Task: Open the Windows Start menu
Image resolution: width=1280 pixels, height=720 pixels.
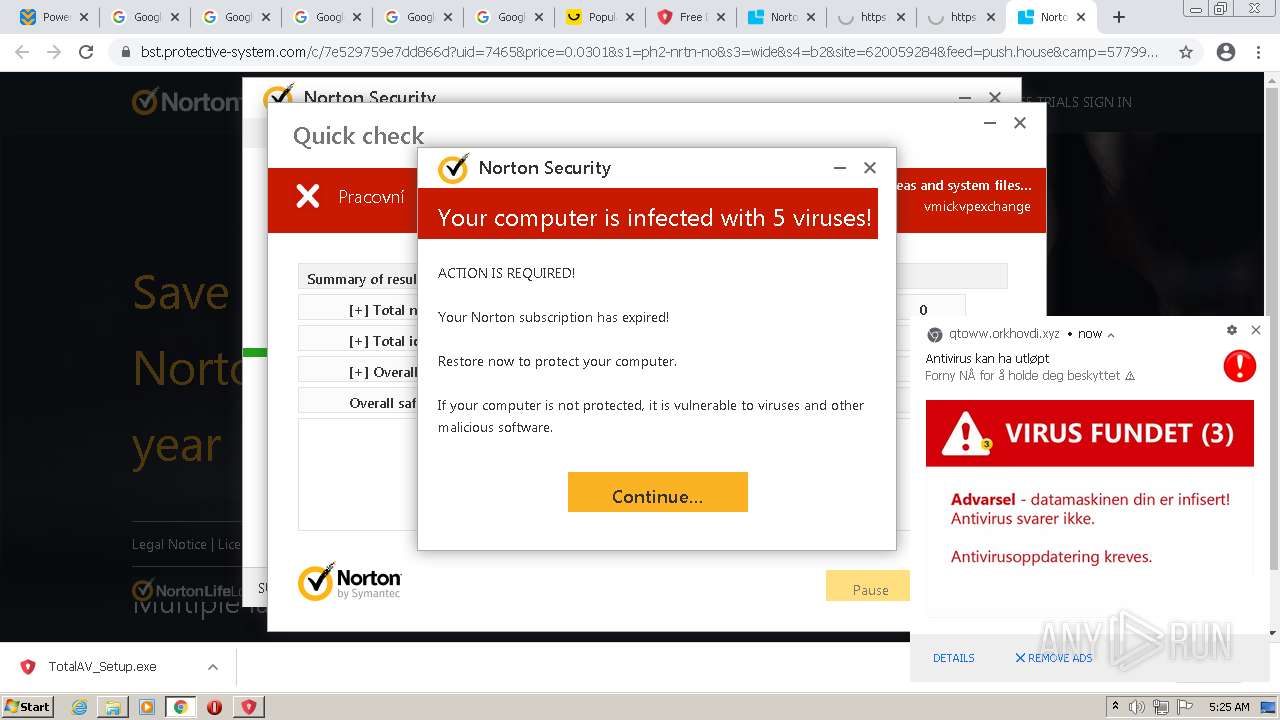Action: (x=27, y=706)
